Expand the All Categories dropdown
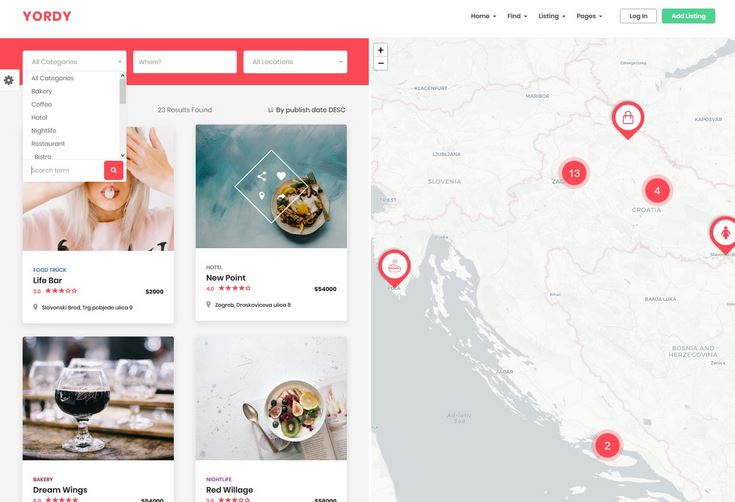The image size is (735, 502). point(75,62)
